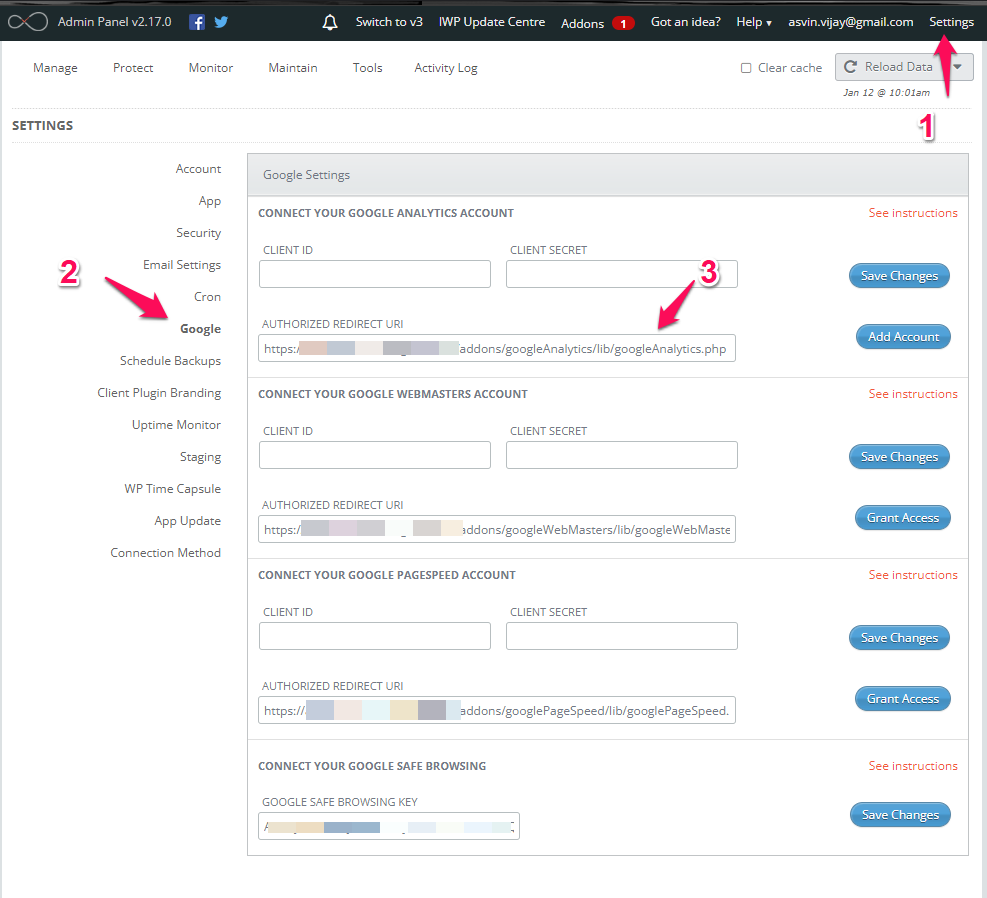See instructions for Google PageSpeed

pyautogui.click(x=913, y=575)
